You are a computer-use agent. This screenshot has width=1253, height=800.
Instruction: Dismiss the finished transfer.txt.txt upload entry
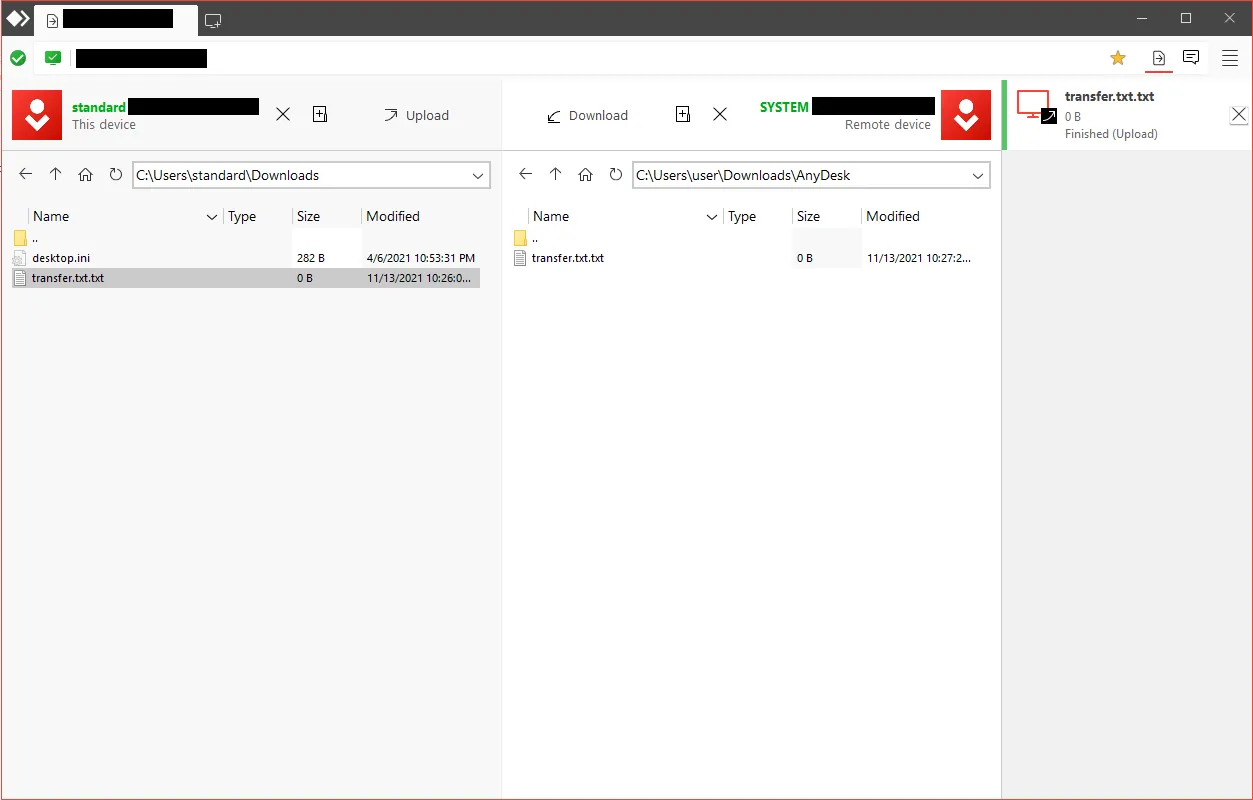[x=1238, y=114]
